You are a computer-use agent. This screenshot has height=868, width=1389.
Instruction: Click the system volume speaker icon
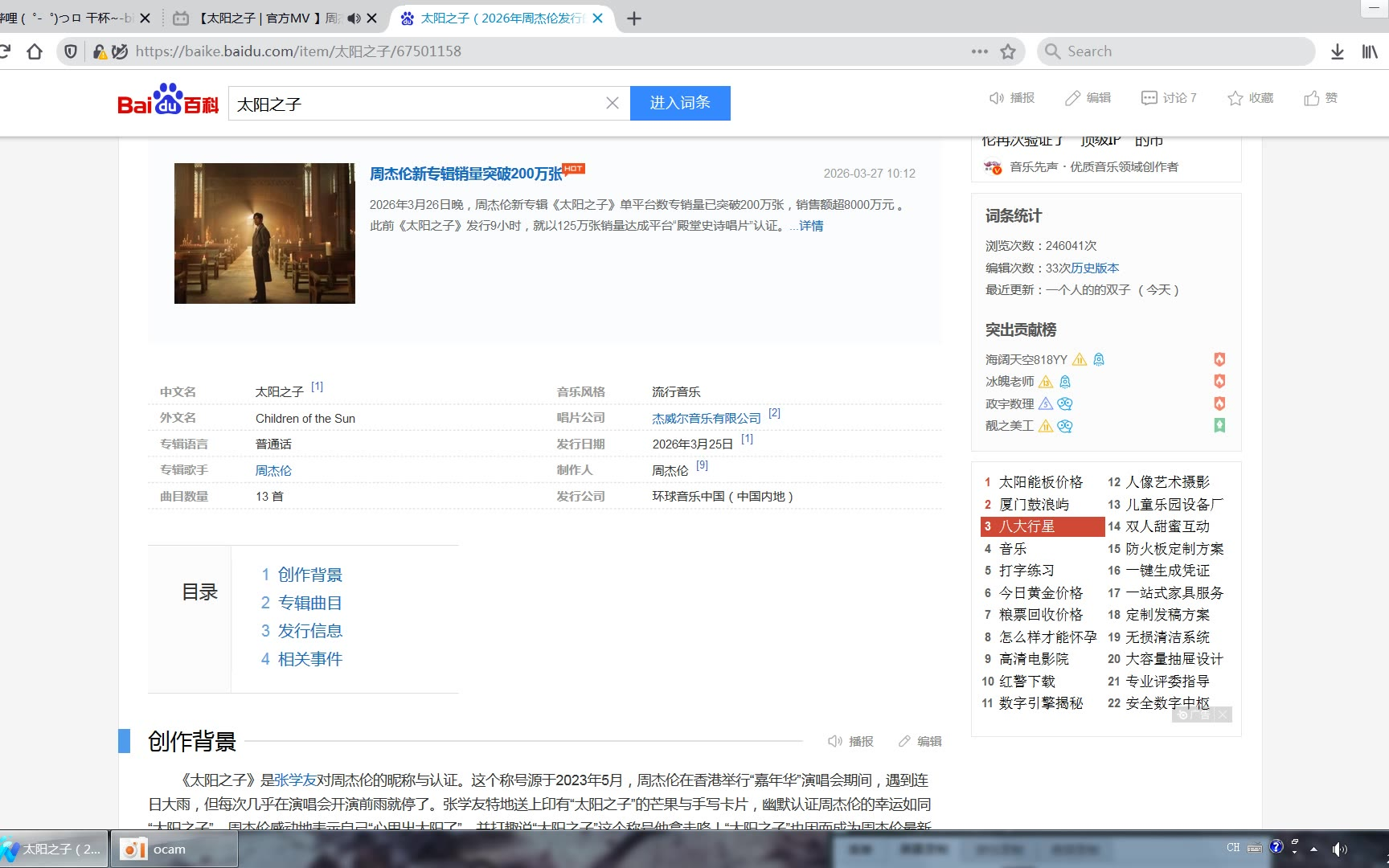(x=1338, y=849)
